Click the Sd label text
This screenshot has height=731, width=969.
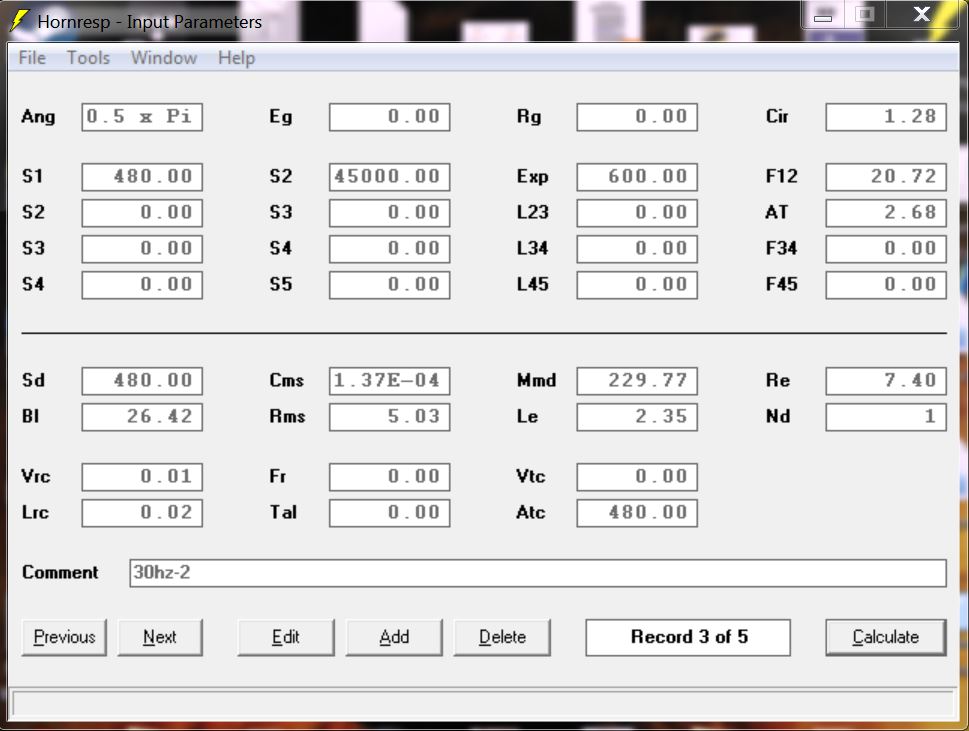click(x=33, y=381)
